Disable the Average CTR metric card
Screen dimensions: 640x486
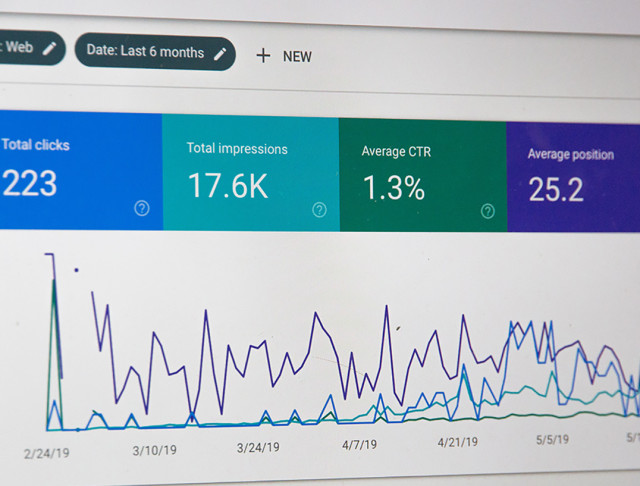[x=422, y=174]
